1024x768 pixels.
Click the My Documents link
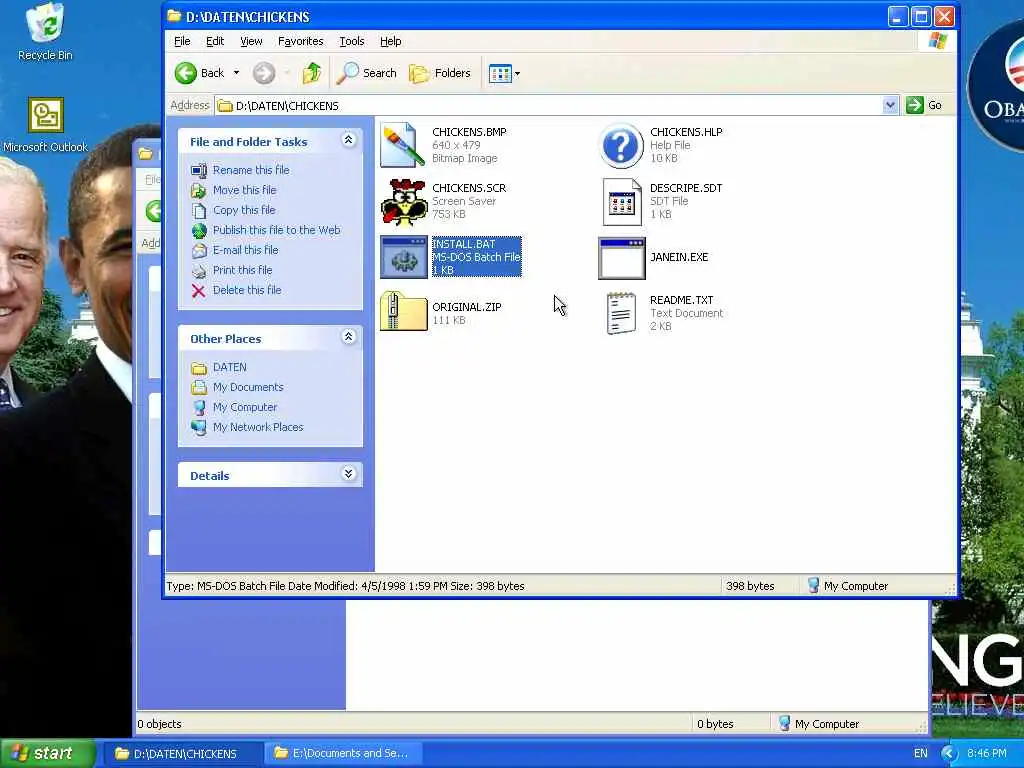coord(248,387)
